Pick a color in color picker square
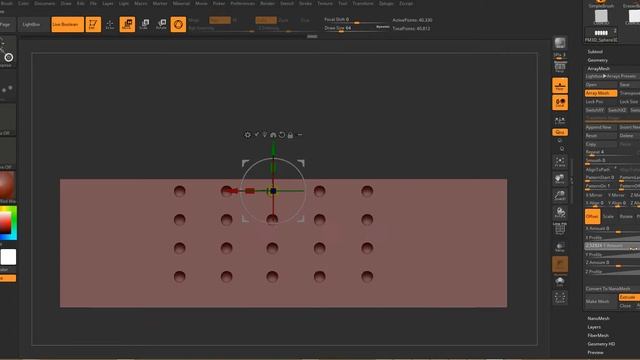The width and height of the screenshot is (640, 360). (x=6, y=223)
